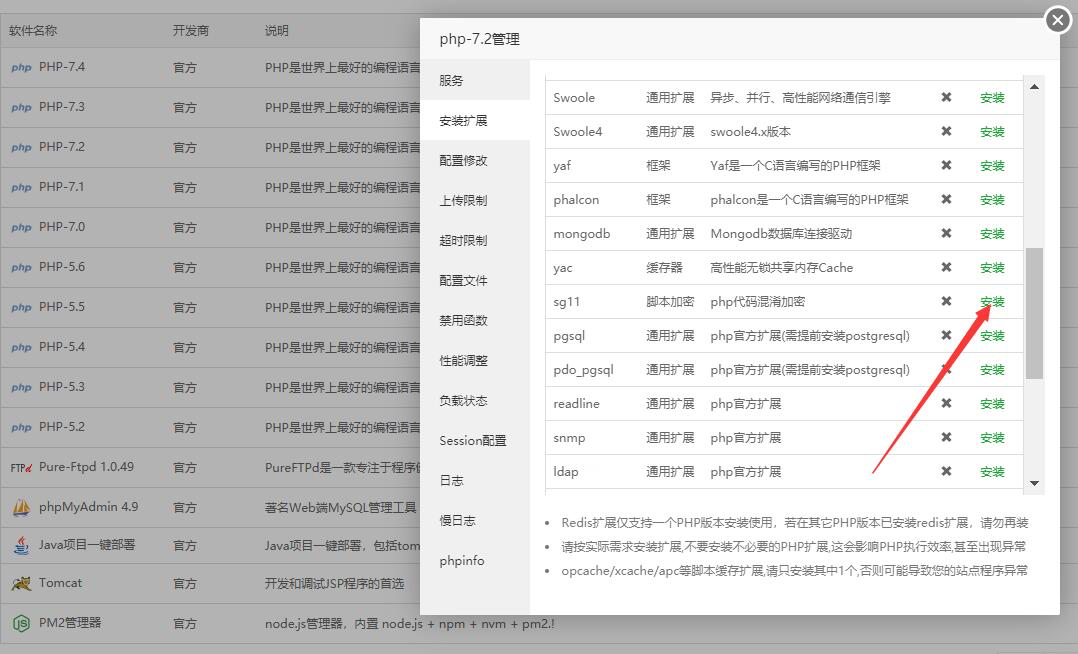This screenshot has height=654, width=1078.
Task: Install the sg11 extension
Action: [x=992, y=302]
